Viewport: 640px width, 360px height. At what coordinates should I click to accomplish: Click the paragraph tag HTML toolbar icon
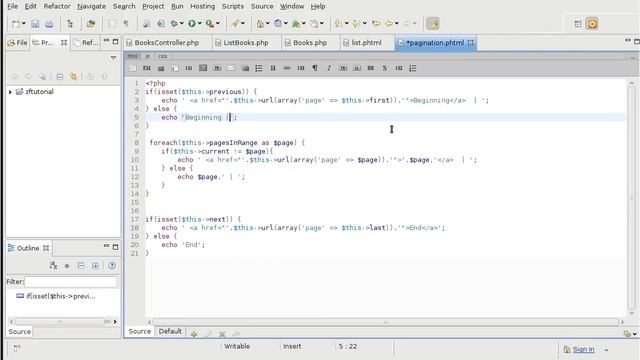(x=315, y=68)
